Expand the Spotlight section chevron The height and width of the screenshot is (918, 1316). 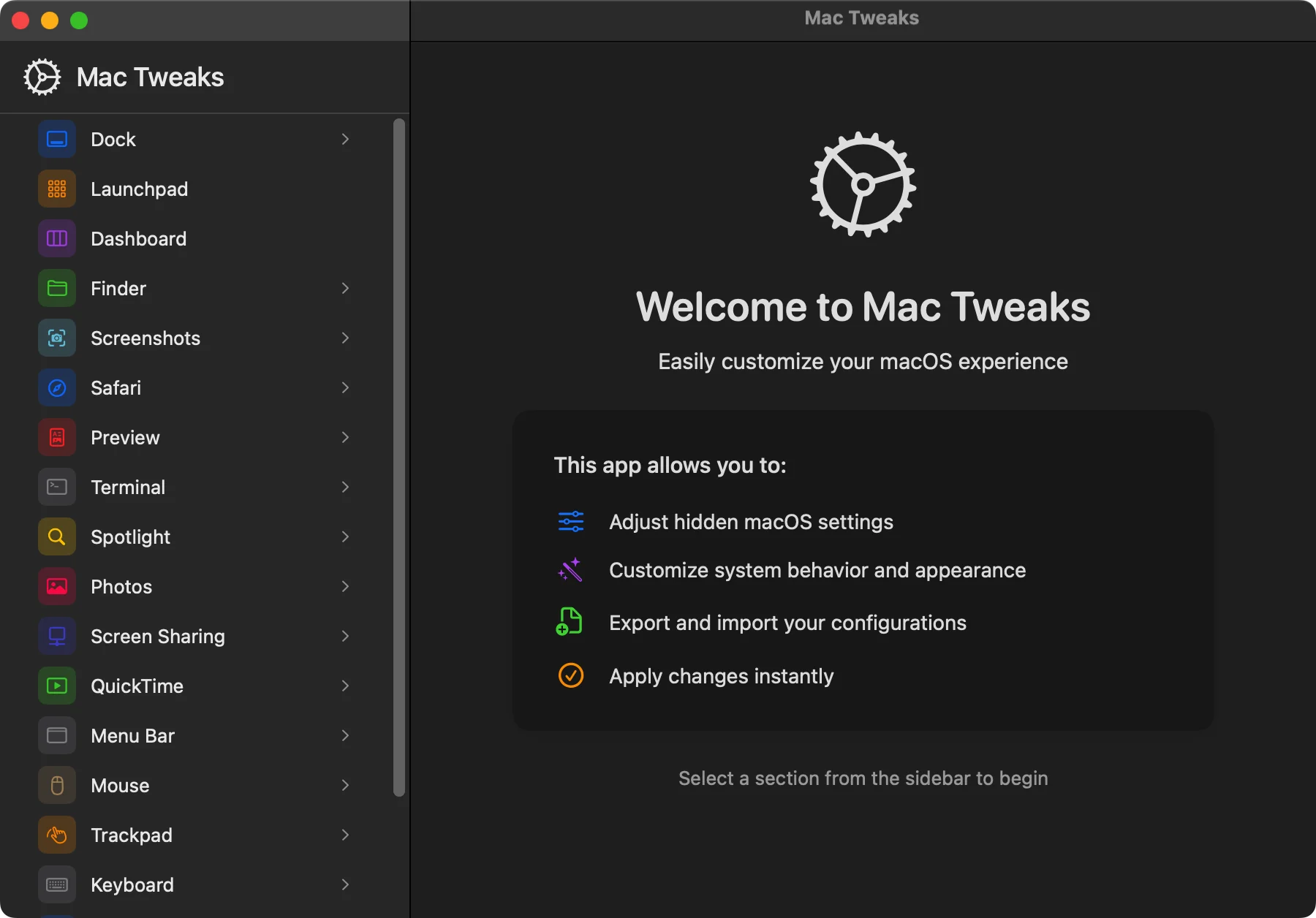(345, 536)
